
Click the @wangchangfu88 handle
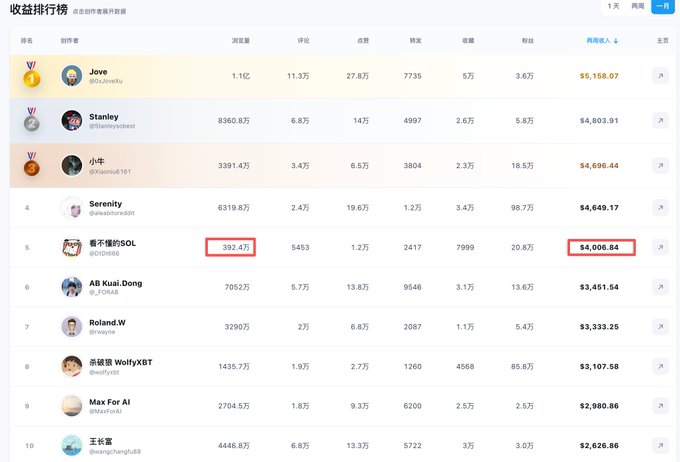coord(115,452)
